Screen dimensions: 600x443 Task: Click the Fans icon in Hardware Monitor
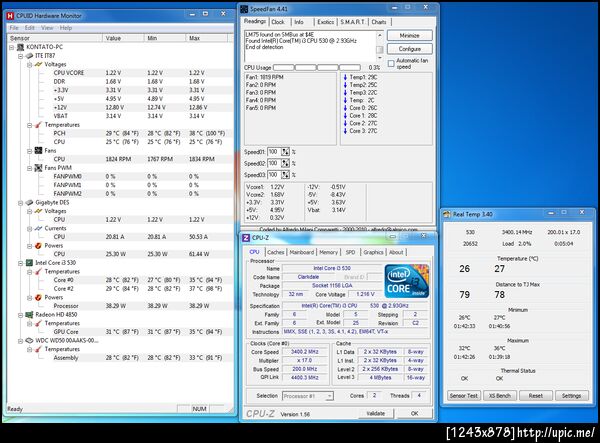pos(38,150)
